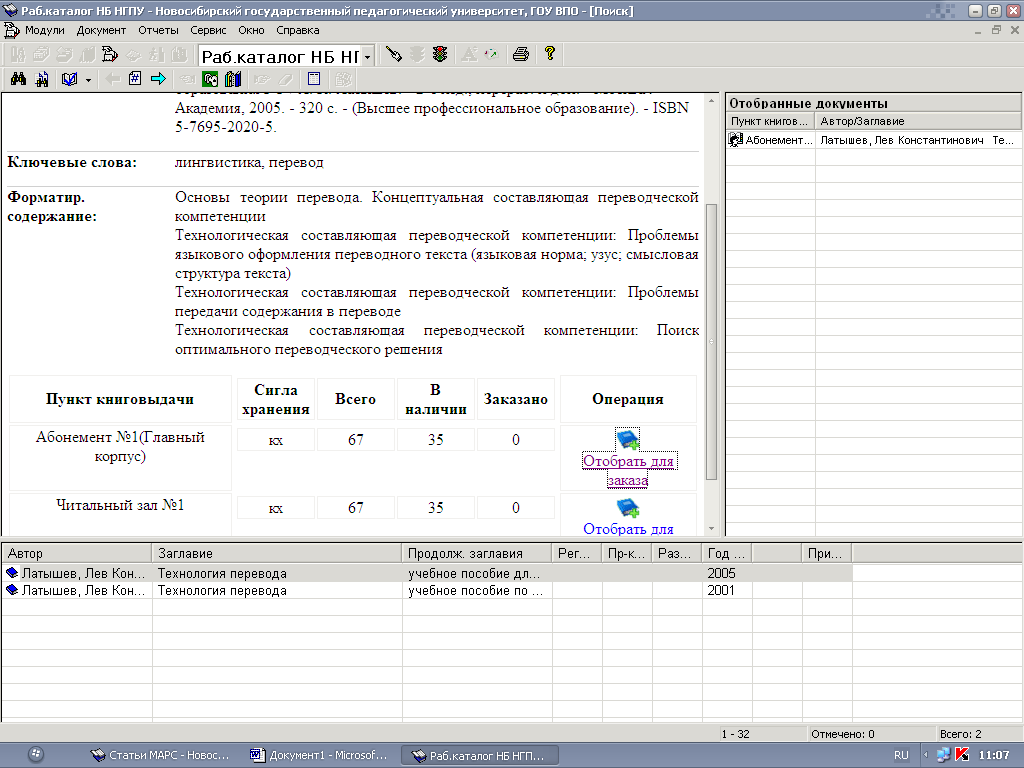Click the text учебное пособие по ...
The width and height of the screenshot is (1024, 768).
[475, 590]
